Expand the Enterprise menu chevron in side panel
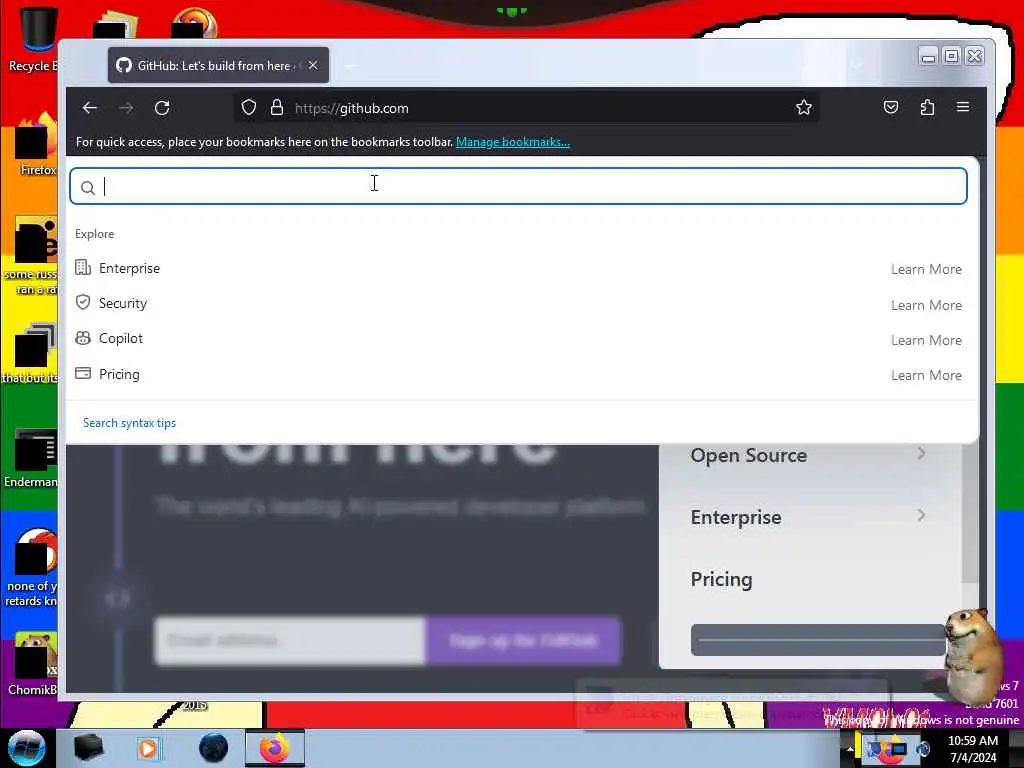The width and height of the screenshot is (1024, 768). (921, 515)
